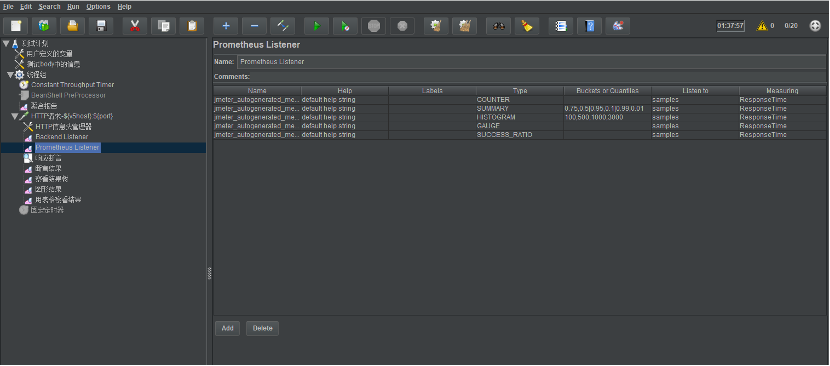830x366 pixels.
Task: Create a new test plan from the toolbar
Action: (16, 26)
